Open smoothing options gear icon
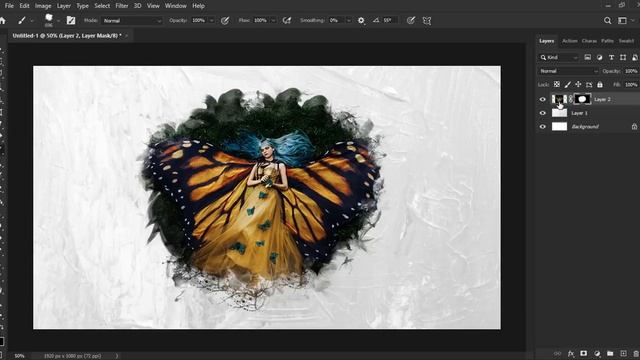The height and width of the screenshot is (360, 640). point(361,20)
